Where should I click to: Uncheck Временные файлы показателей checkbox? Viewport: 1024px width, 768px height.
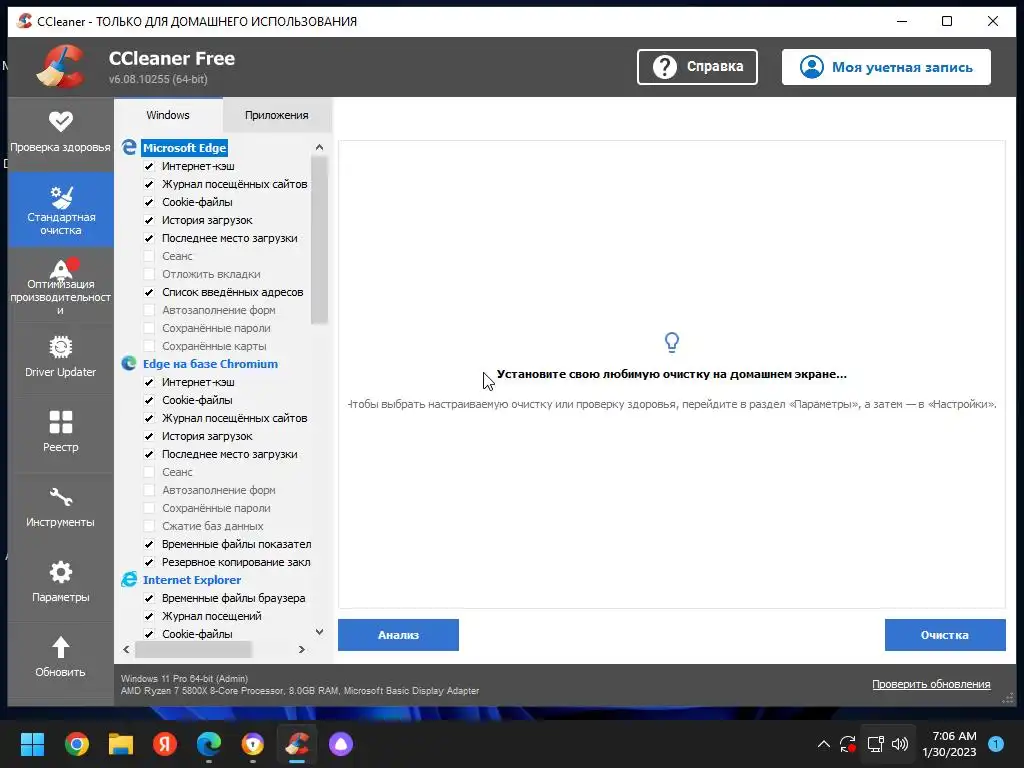[x=149, y=544]
